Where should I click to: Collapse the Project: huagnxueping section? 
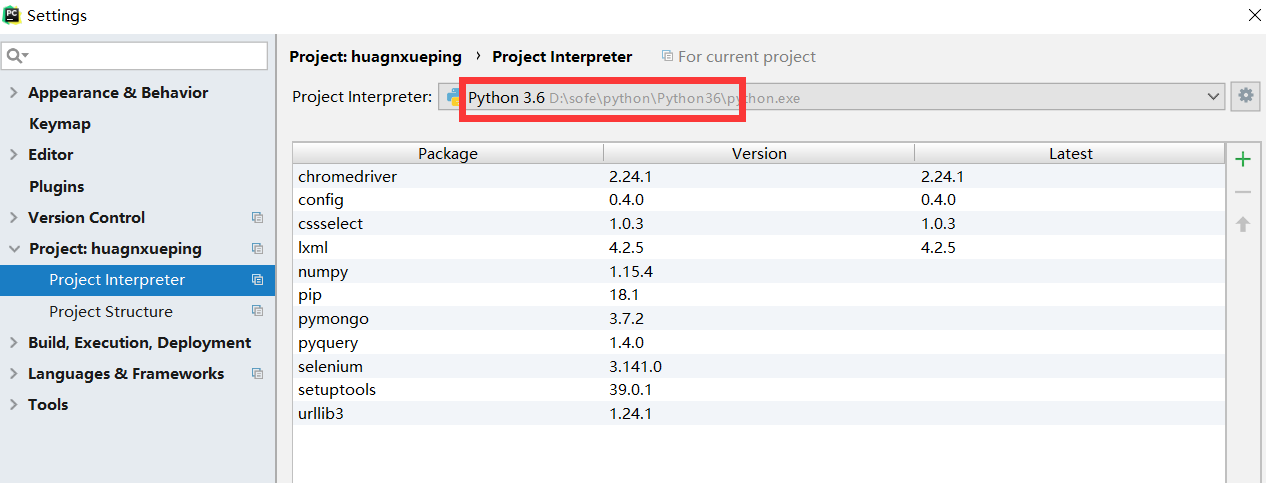(13, 249)
